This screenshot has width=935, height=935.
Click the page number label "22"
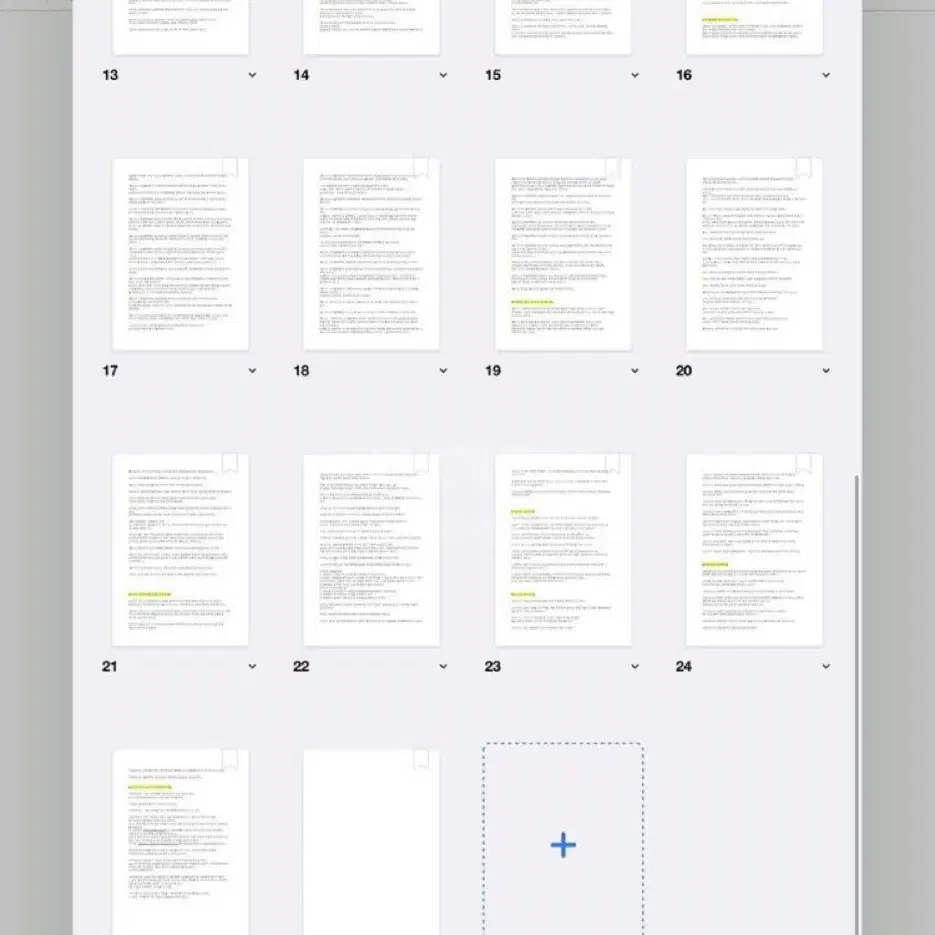[301, 667]
